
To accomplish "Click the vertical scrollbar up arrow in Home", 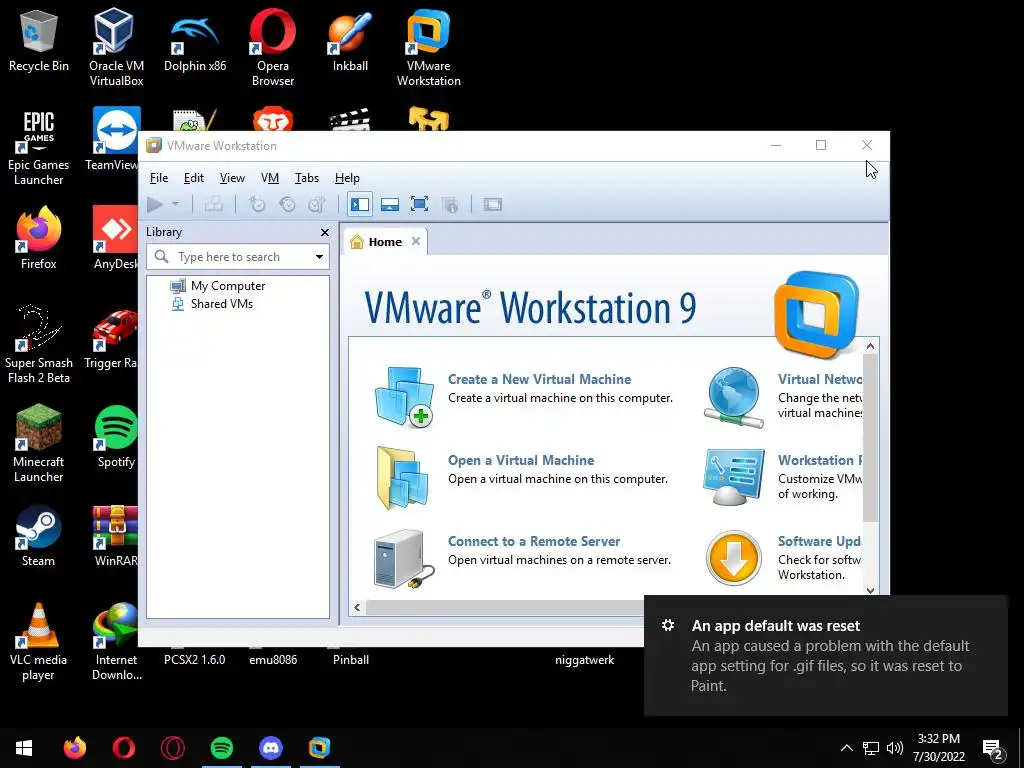I will pyautogui.click(x=871, y=346).
